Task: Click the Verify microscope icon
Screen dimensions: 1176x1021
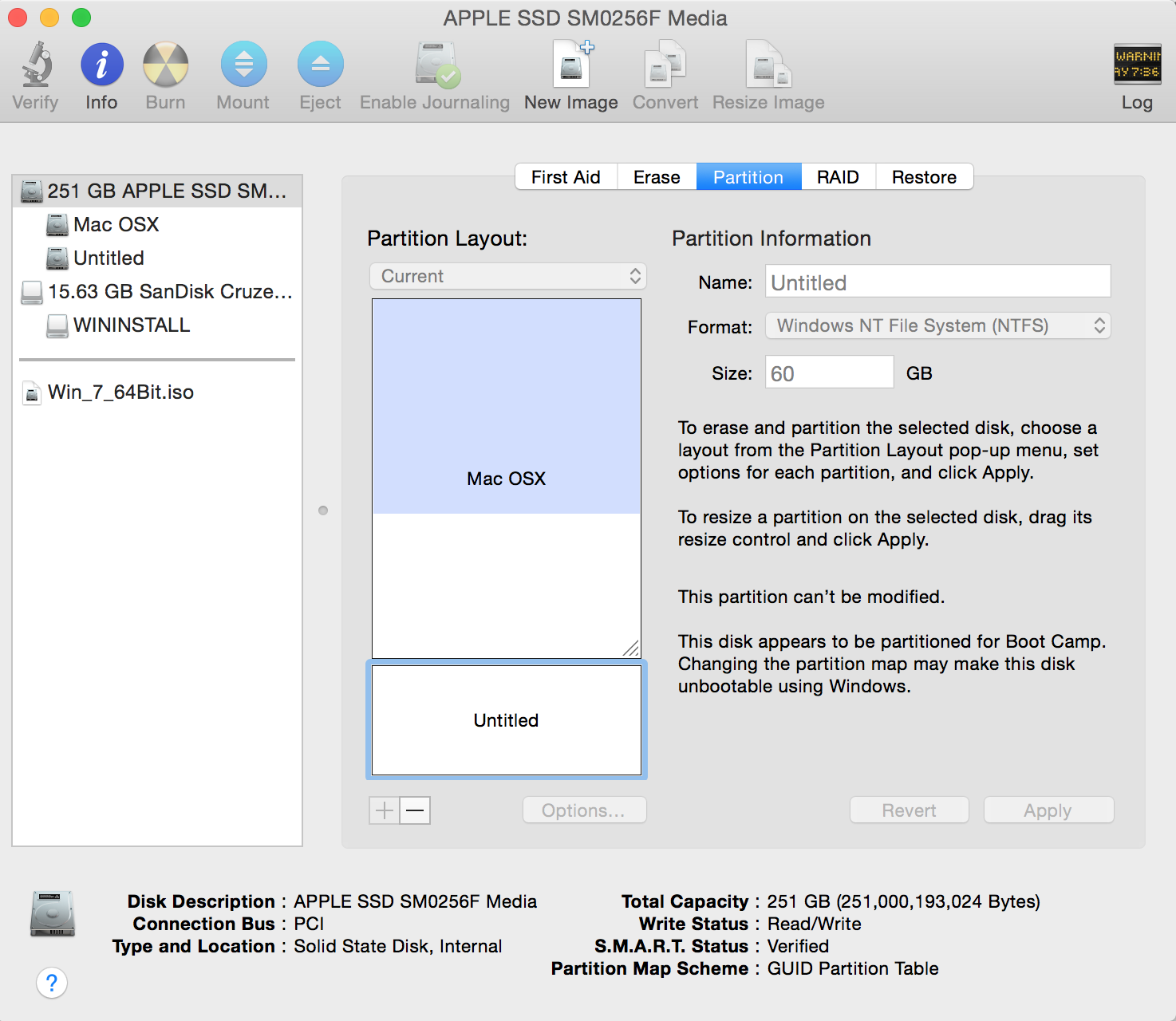Action: 36,65
